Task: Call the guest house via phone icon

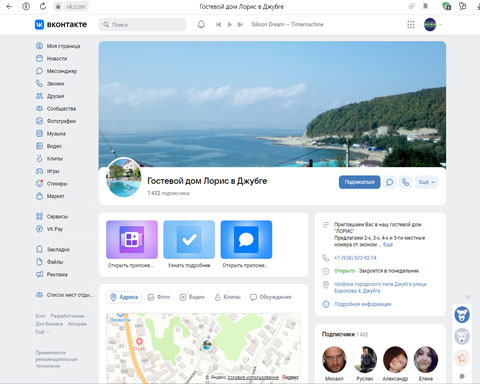Action: click(x=405, y=182)
